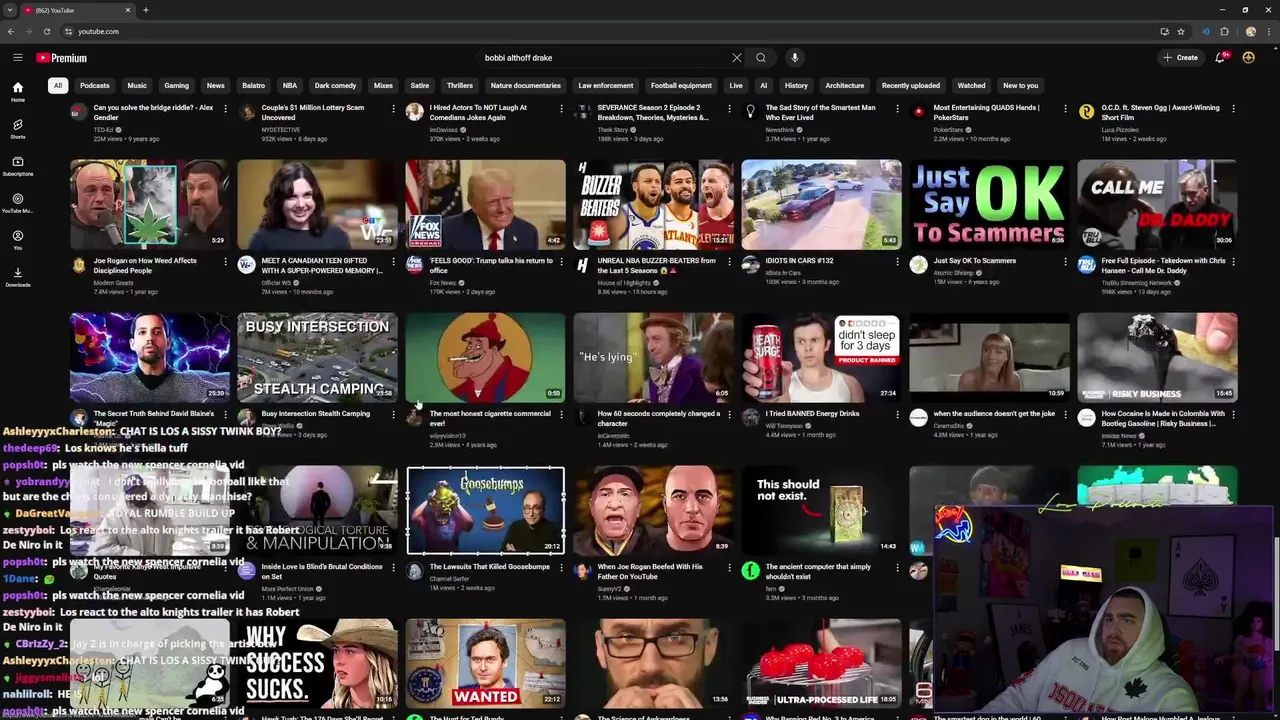
Task: Play the WANTED Ted Bundy thumbnail
Action: 485,662
